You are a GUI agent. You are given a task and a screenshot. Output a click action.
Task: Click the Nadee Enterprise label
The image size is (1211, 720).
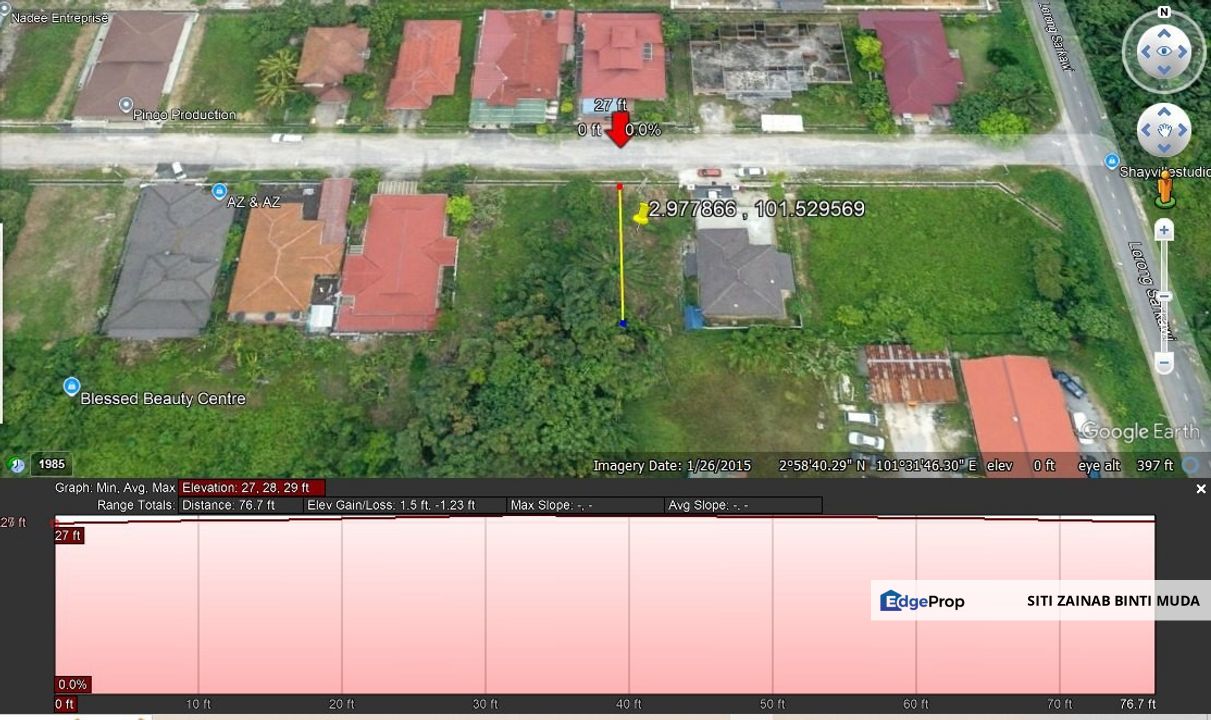(x=59, y=18)
